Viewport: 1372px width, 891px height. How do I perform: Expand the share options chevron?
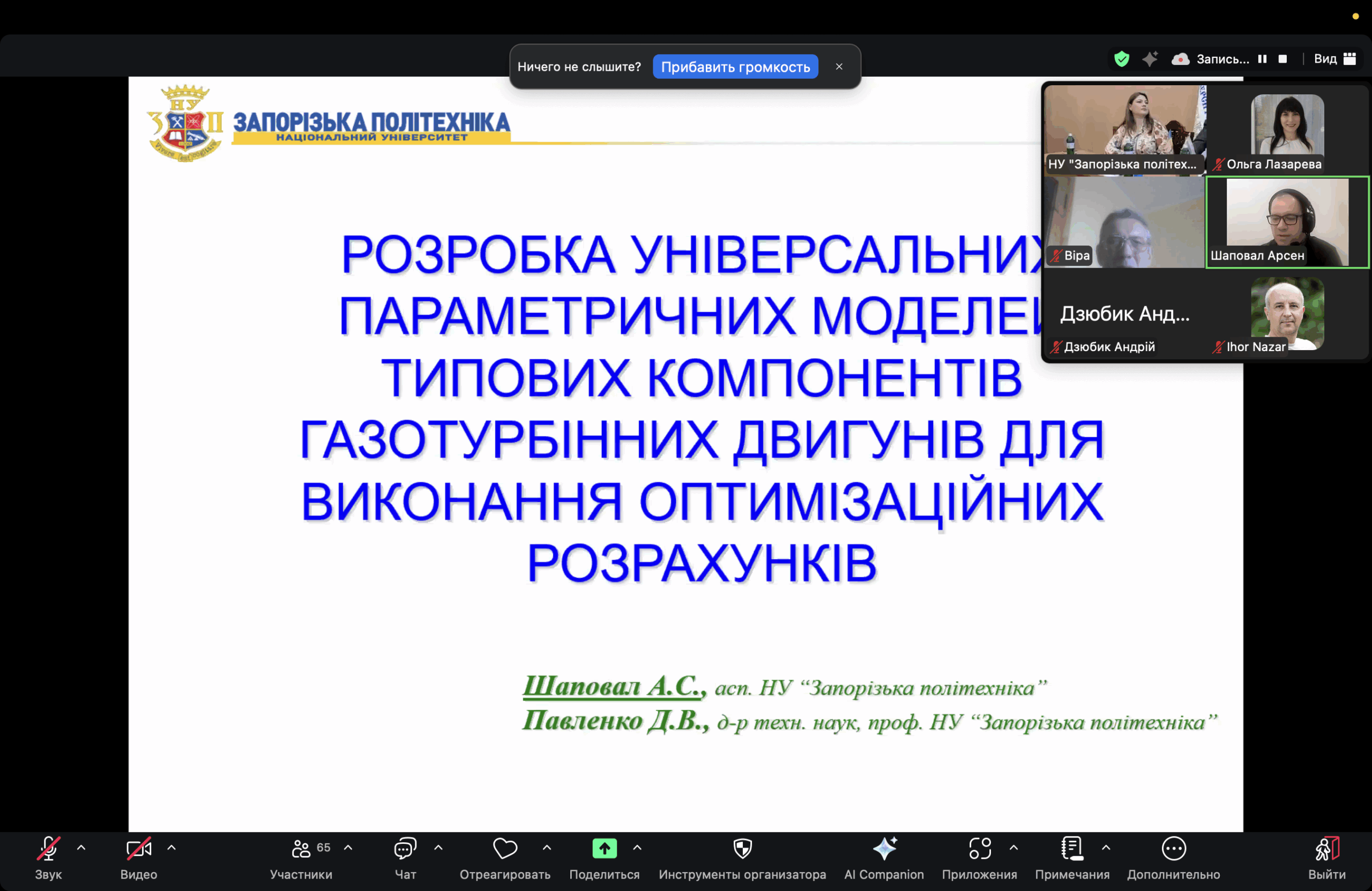tap(637, 847)
